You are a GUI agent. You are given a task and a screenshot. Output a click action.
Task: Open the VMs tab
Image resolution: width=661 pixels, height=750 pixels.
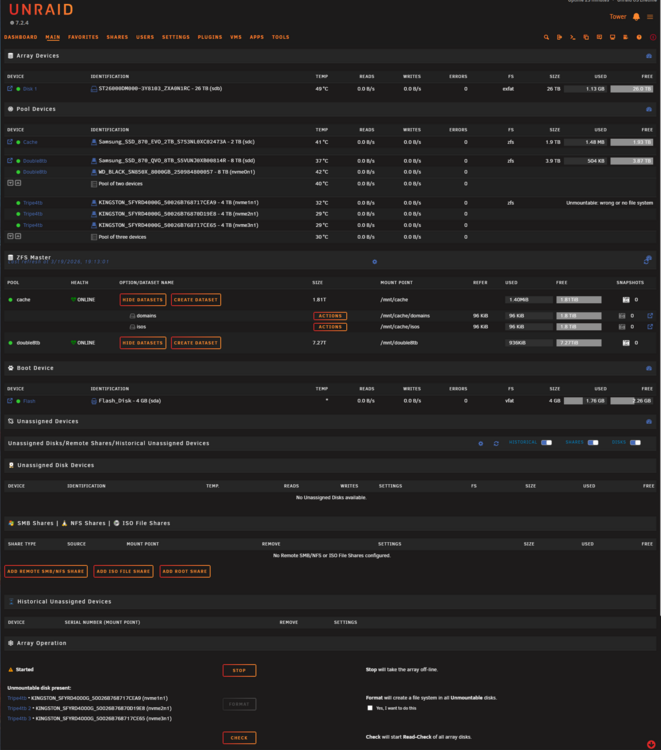click(236, 37)
